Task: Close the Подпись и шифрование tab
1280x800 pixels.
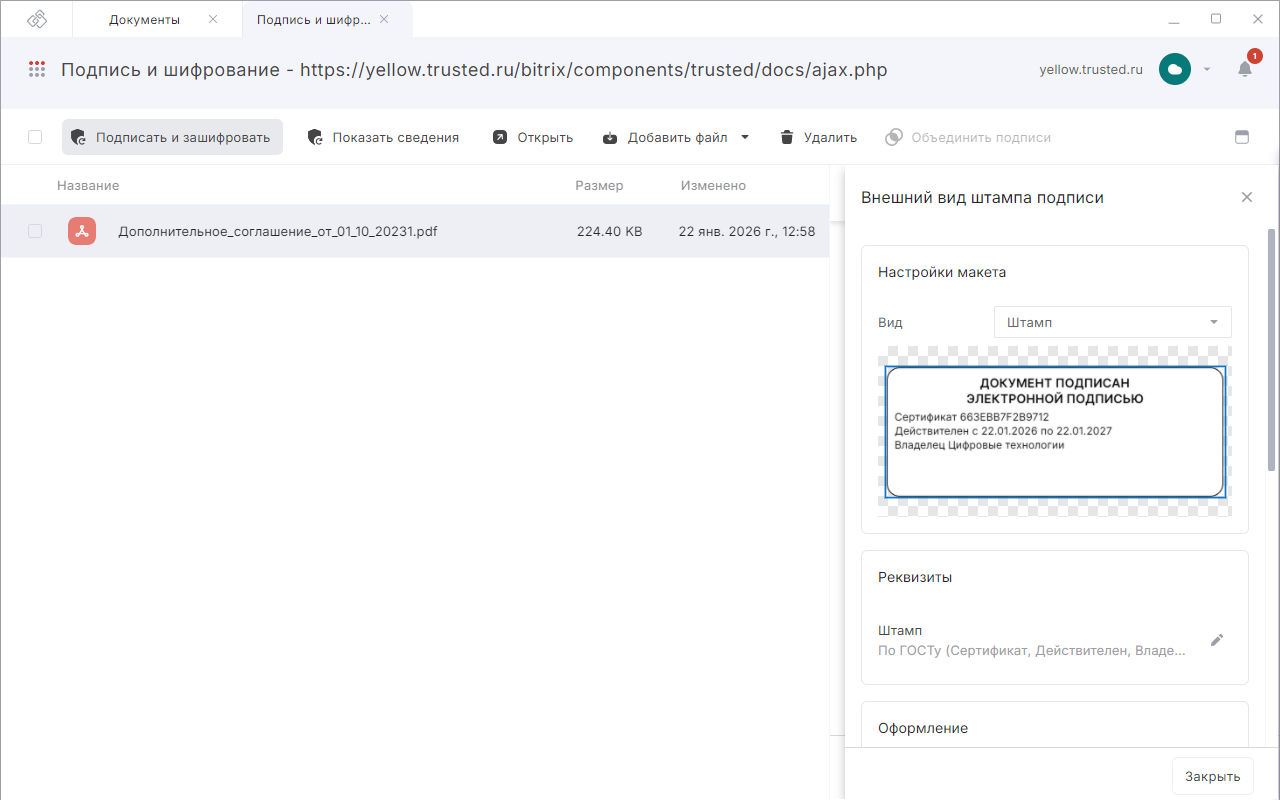Action: click(x=384, y=19)
